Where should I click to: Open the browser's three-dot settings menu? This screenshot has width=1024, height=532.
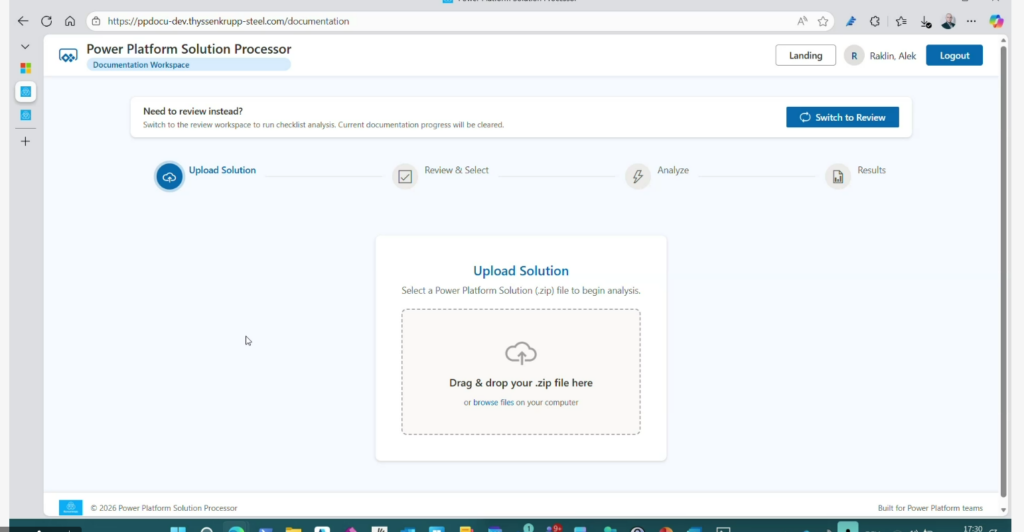(x=971, y=21)
